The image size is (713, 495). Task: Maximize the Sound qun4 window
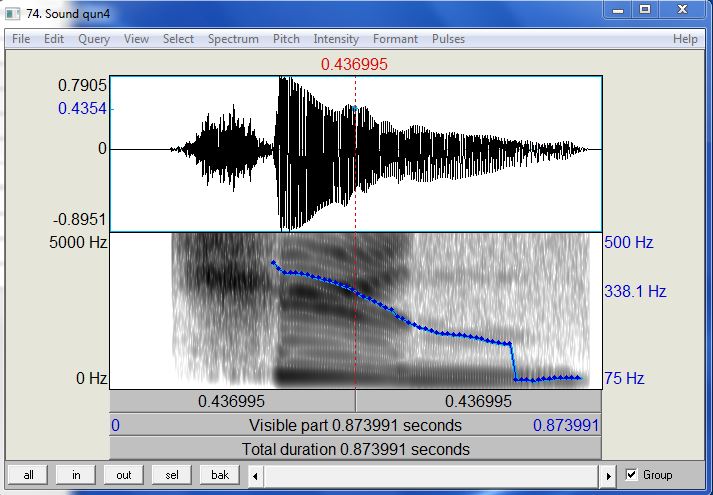click(644, 10)
